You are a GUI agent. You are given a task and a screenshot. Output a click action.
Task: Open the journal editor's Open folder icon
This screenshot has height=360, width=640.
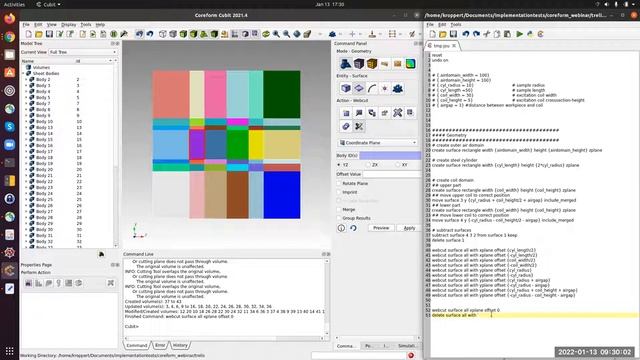coord(442,34)
